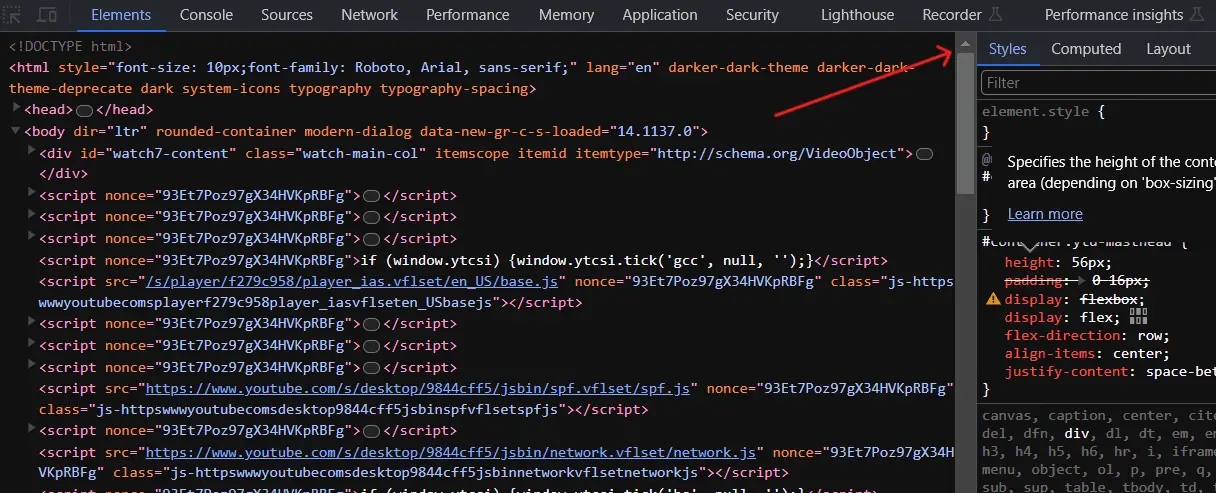This screenshot has width=1216, height=493.
Task: Click the ellipsis pill after the watch7-content div
Action: pyautogui.click(x=925, y=153)
